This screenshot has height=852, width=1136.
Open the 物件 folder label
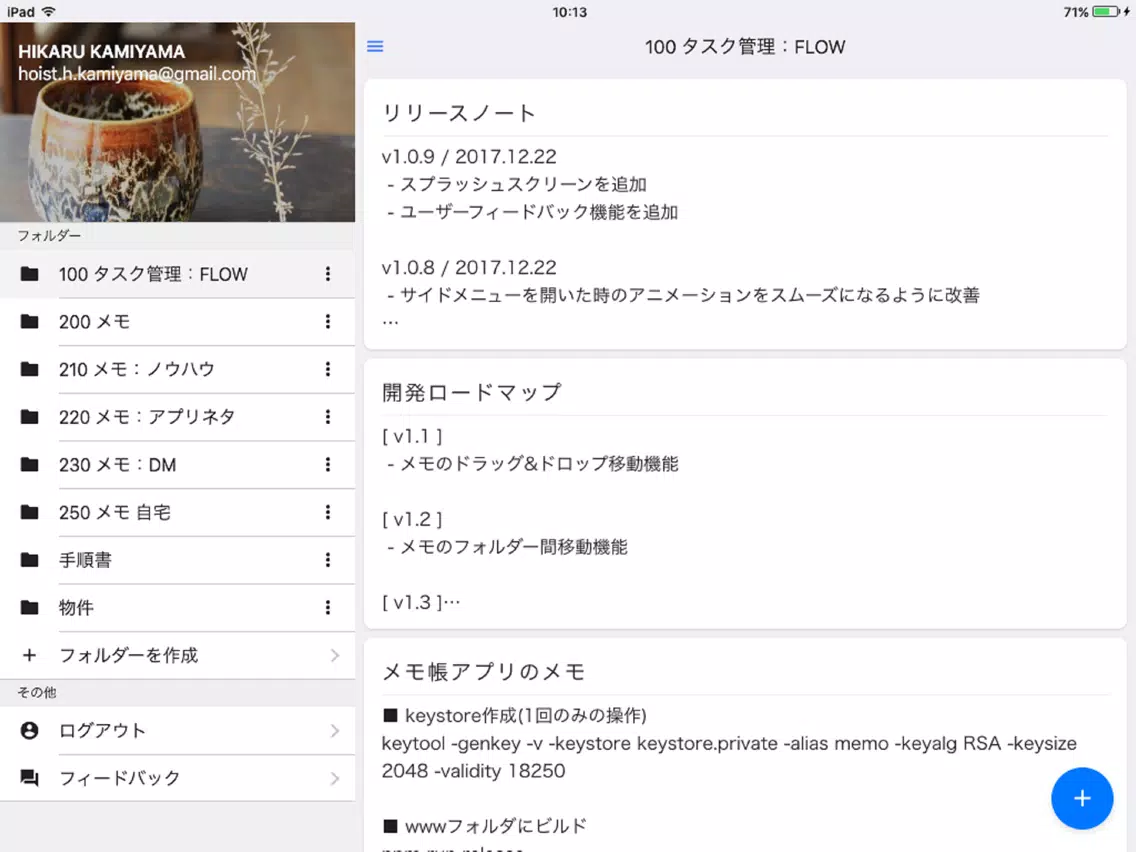click(76, 607)
